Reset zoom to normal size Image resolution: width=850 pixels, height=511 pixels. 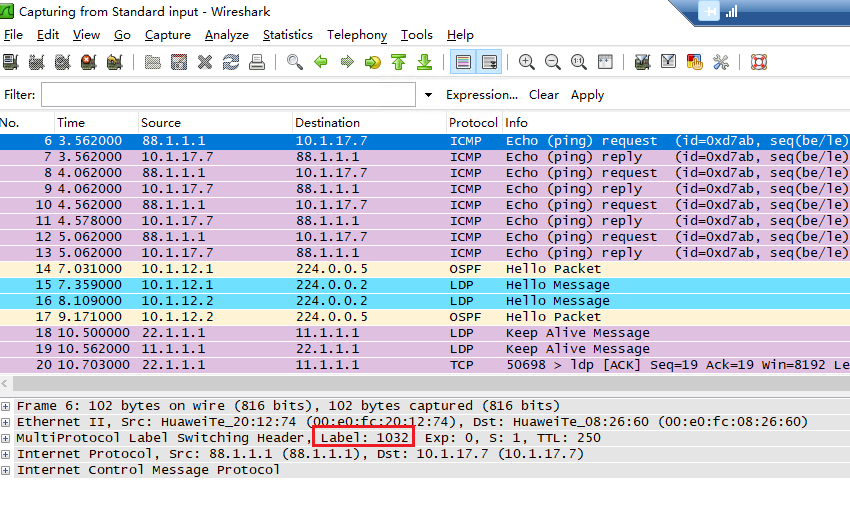(x=578, y=62)
